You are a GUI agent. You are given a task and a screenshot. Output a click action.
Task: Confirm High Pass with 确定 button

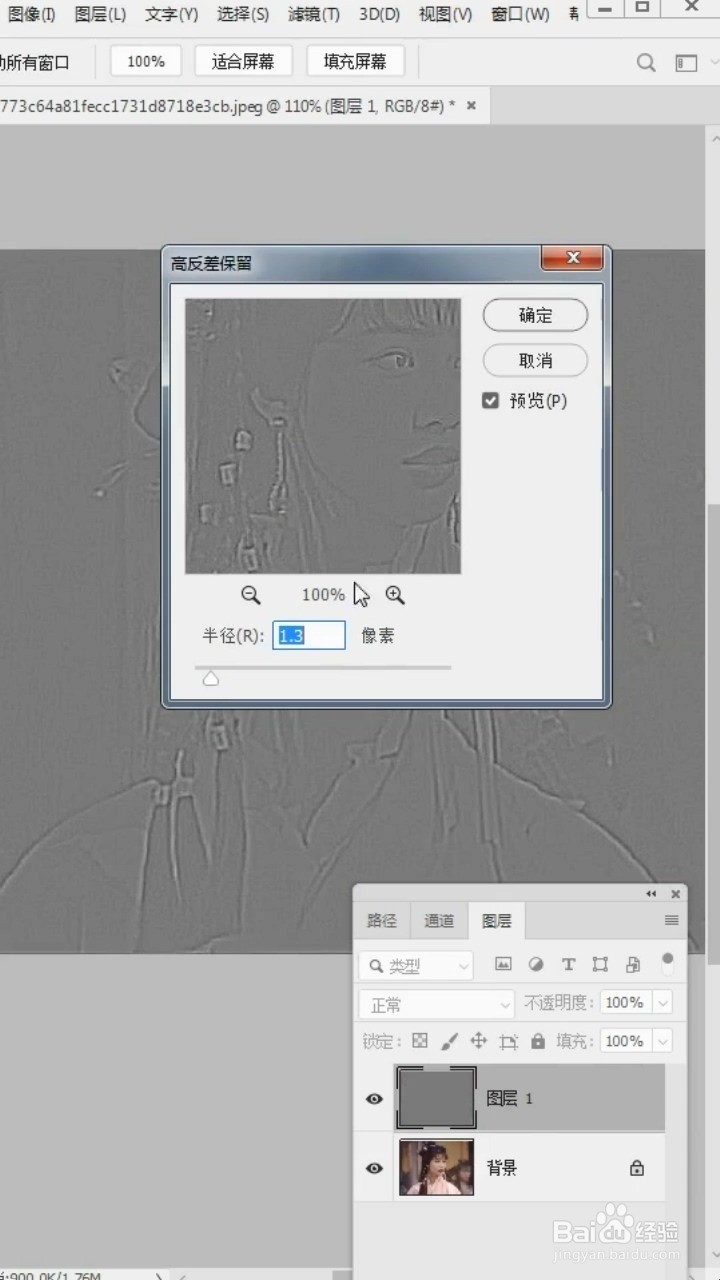pyautogui.click(x=535, y=315)
